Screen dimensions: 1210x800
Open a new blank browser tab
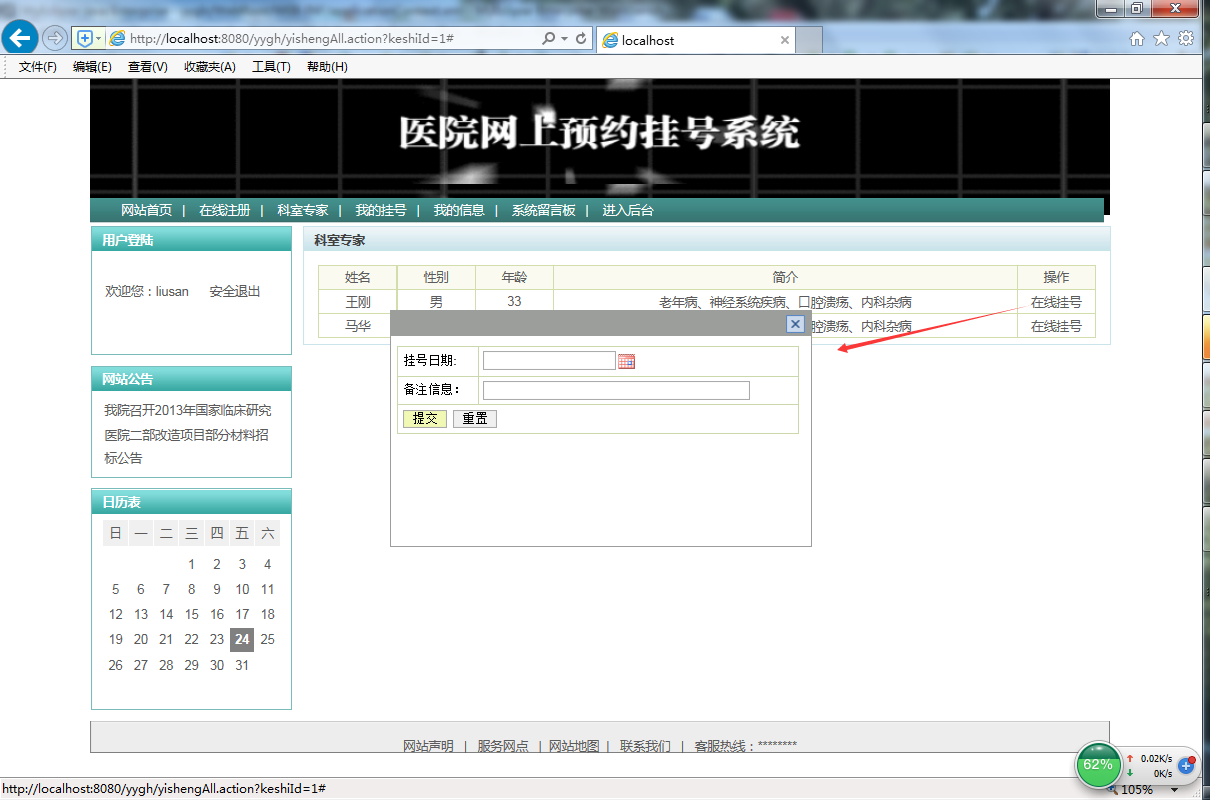[x=810, y=41]
